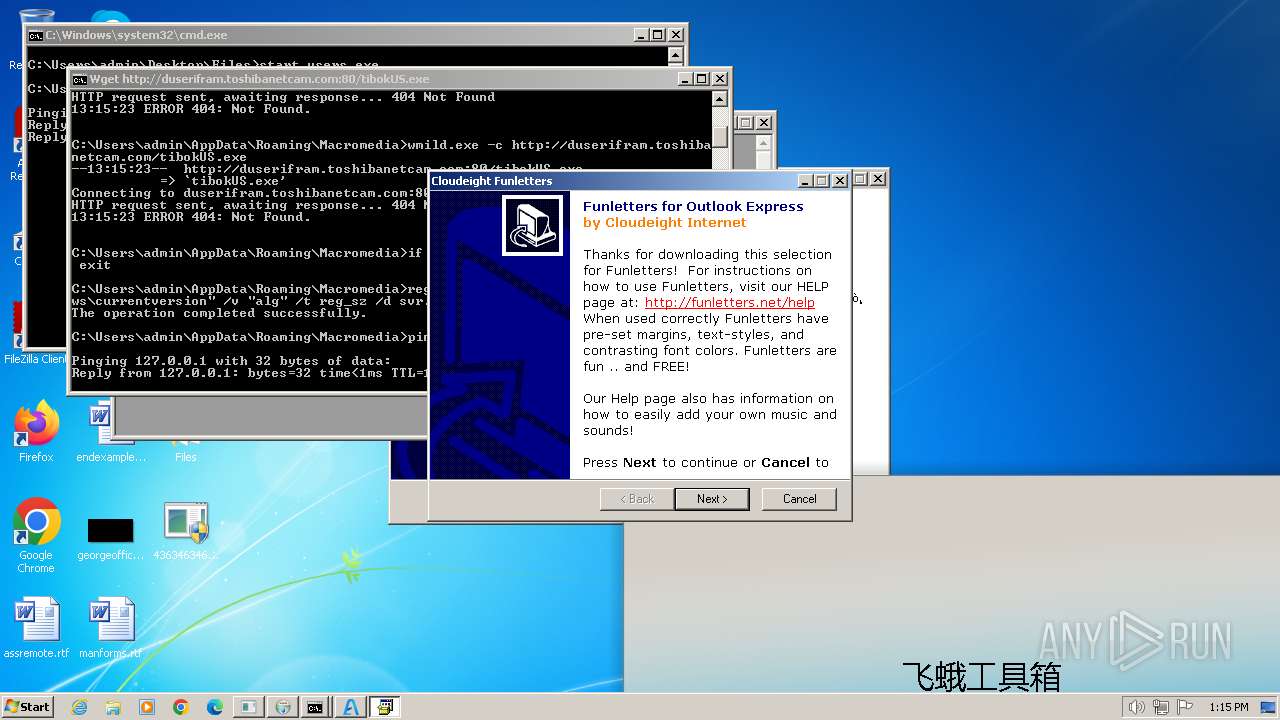Open Windows Media Player taskbar icon
Image resolution: width=1280 pixels, height=720 pixels.
147,707
